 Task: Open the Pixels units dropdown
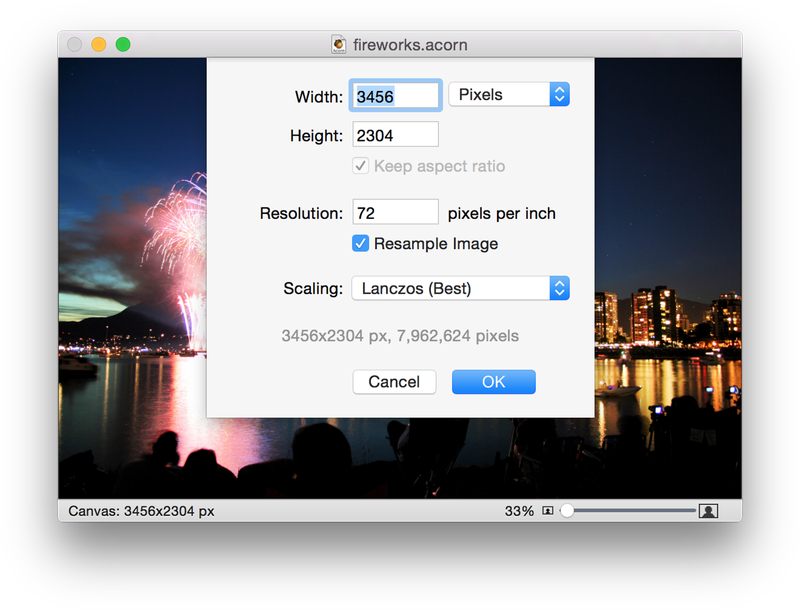click(x=508, y=95)
